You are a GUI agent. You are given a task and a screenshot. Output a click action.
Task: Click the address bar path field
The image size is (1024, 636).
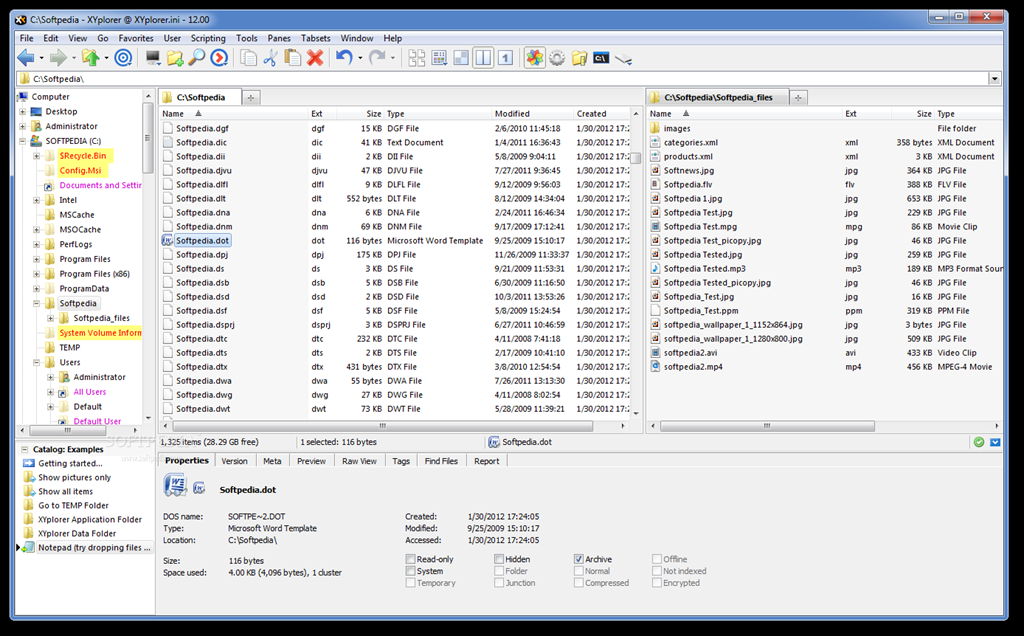pos(503,79)
